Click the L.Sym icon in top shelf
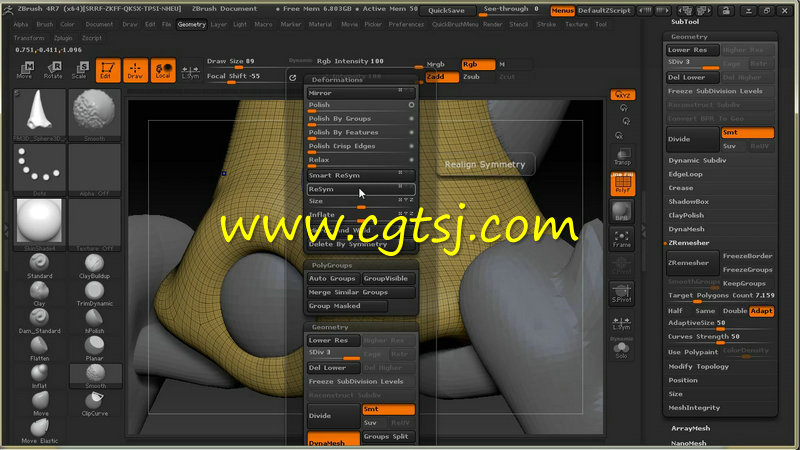This screenshot has width=800, height=450. click(190, 71)
